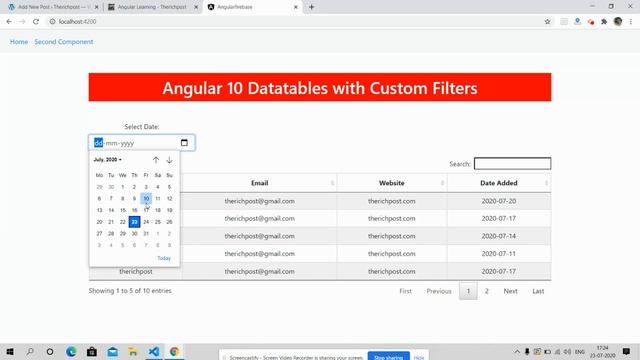Screen dimensions: 640x360
Task: Sort by the Date Added column header
Action: [498, 183]
